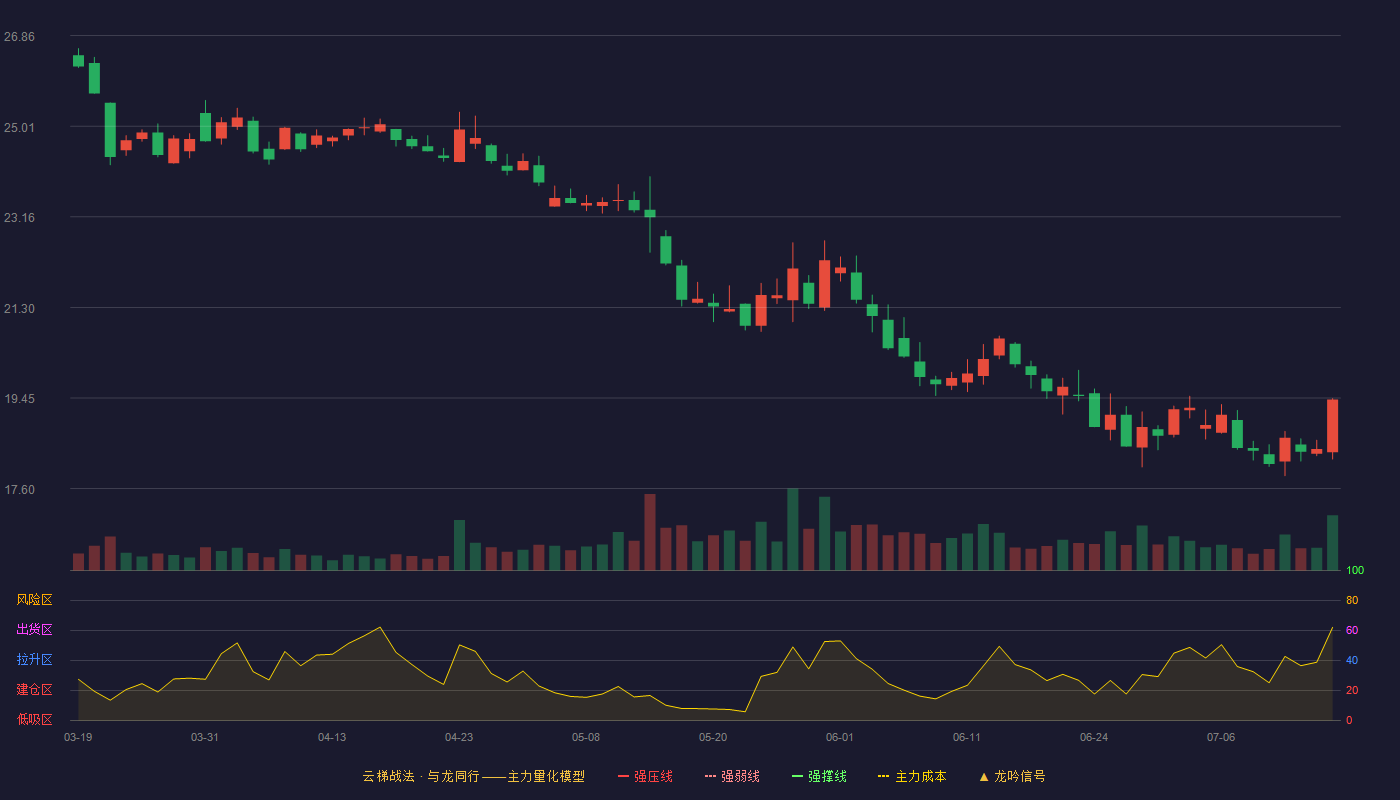
Task: Toggle the 龙吟信号 legend entry
Action: click(x=1012, y=776)
